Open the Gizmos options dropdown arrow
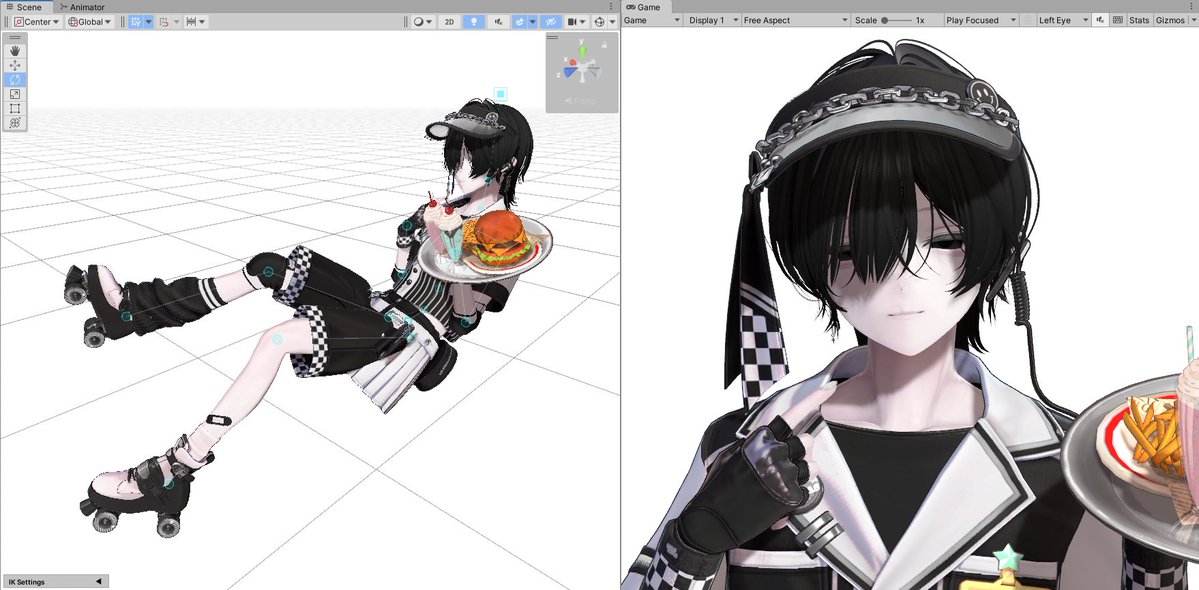This screenshot has height=590, width=1199. point(1192,21)
